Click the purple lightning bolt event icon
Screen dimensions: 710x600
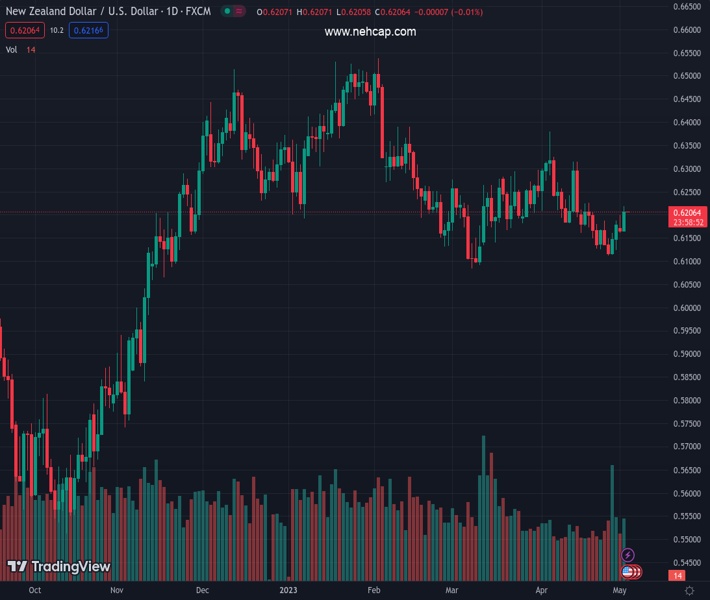(628, 554)
